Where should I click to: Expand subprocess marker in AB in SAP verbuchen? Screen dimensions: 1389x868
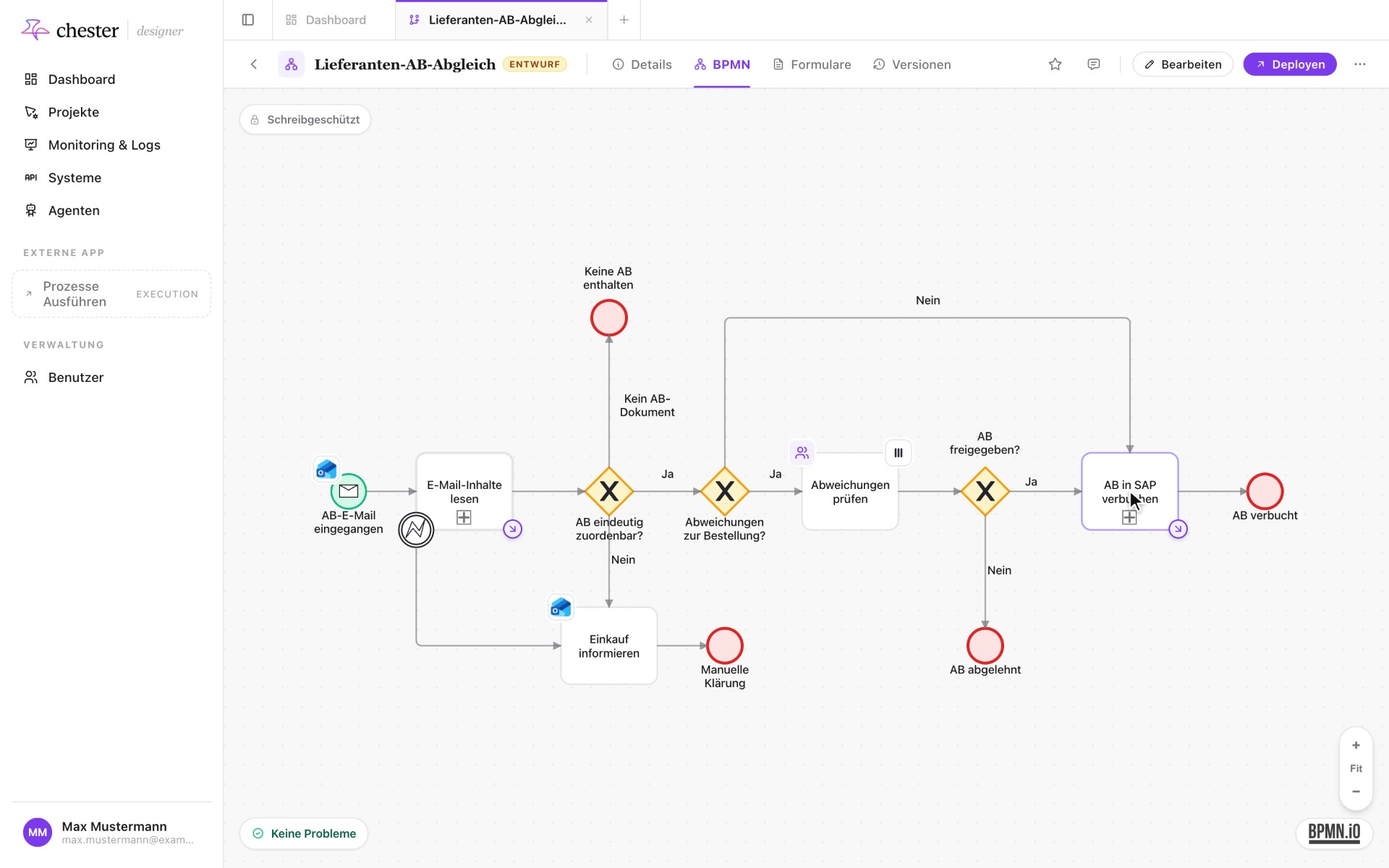pos(1129,517)
